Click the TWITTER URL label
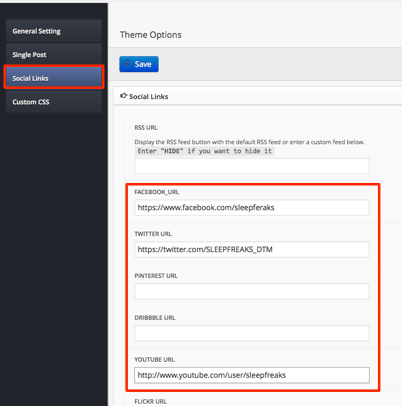This screenshot has height=406, width=402. click(153, 234)
